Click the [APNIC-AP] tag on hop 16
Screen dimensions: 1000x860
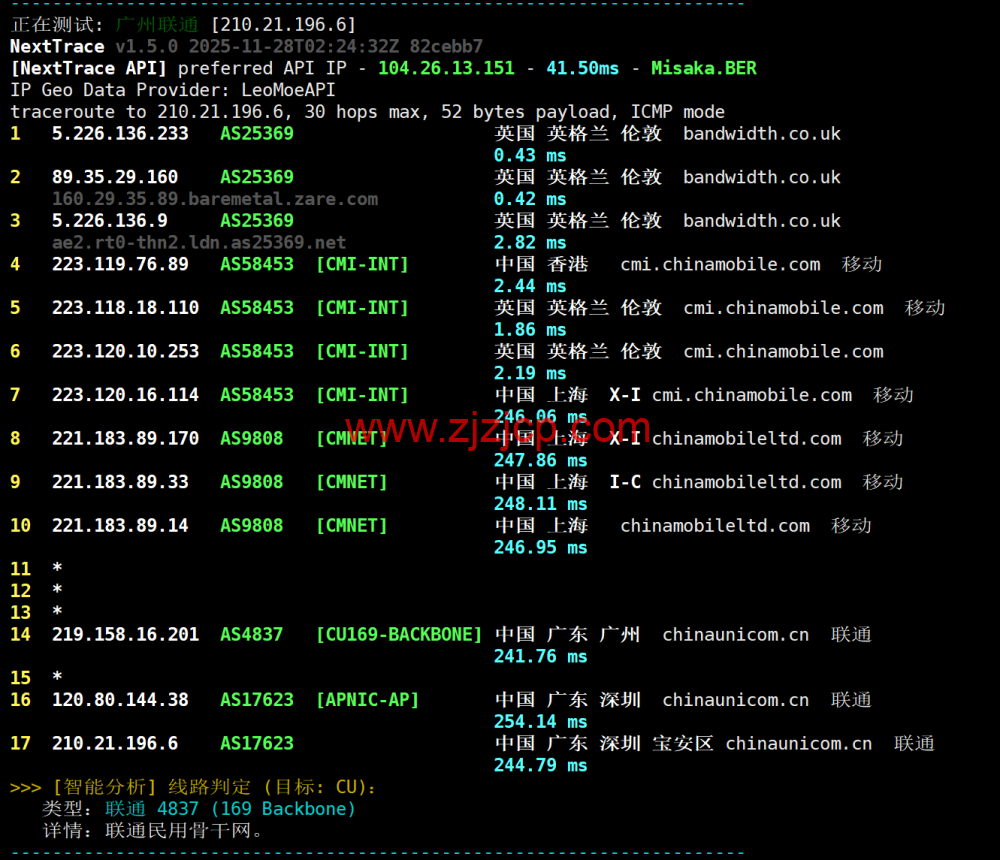pos(367,700)
